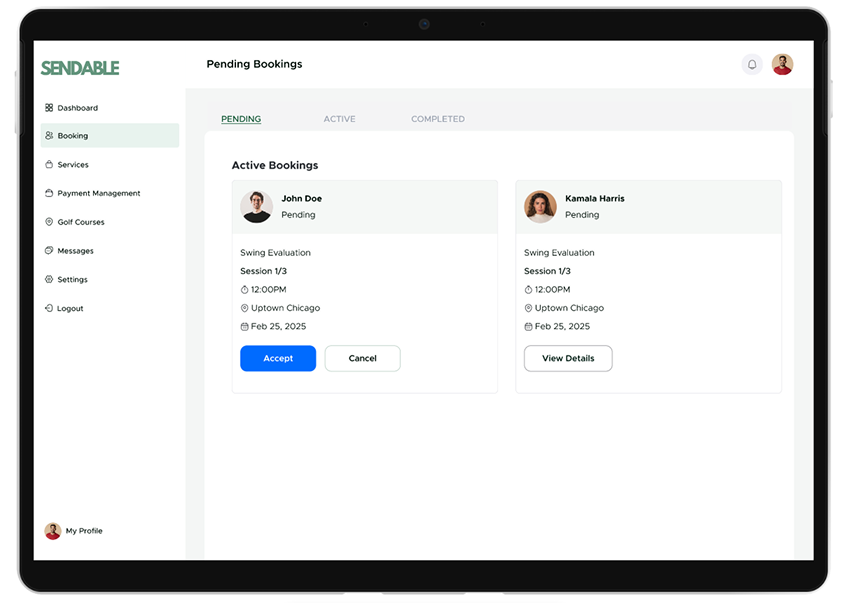Accept John Doe's booking

(278, 358)
